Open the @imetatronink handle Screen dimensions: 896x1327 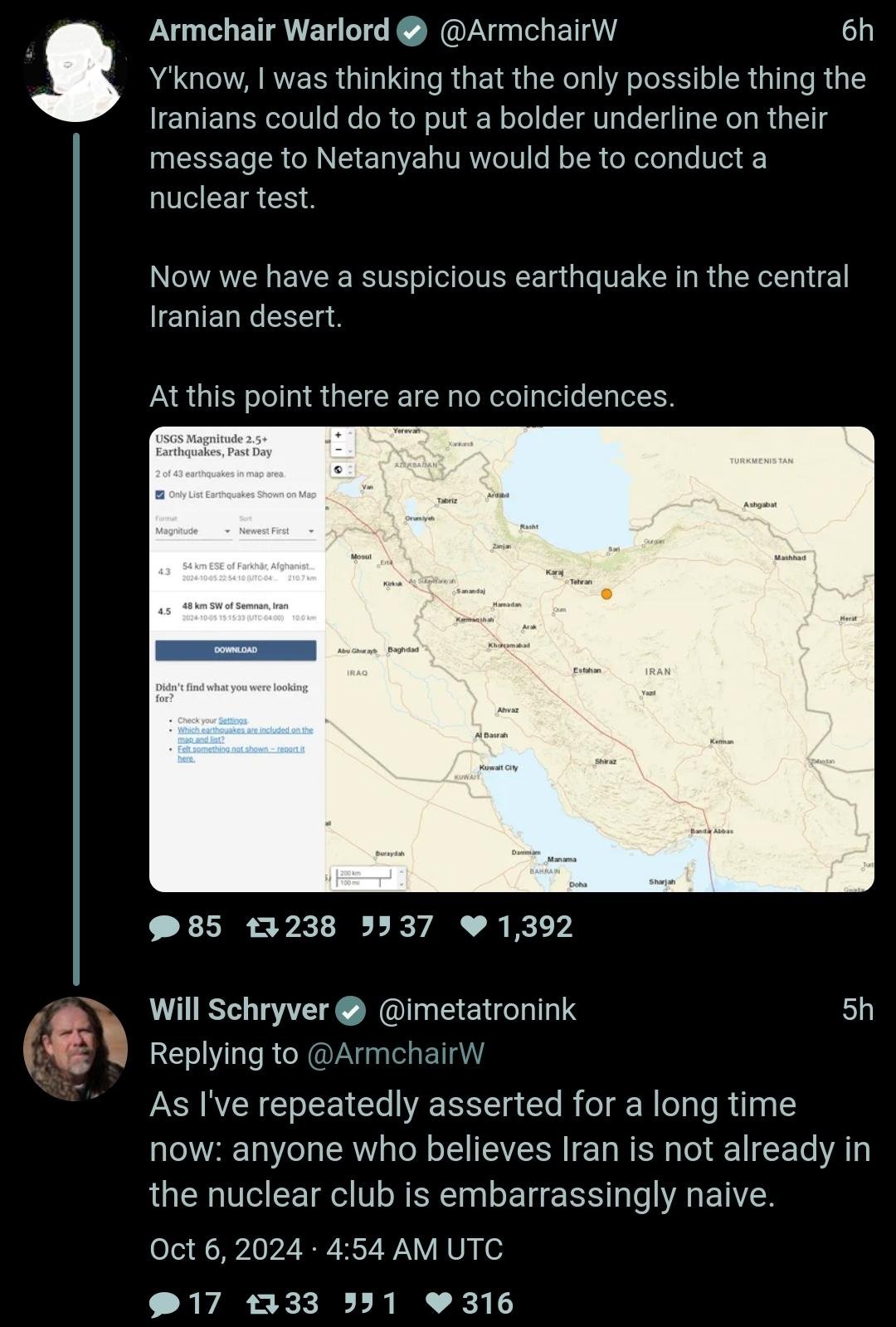(477, 1010)
